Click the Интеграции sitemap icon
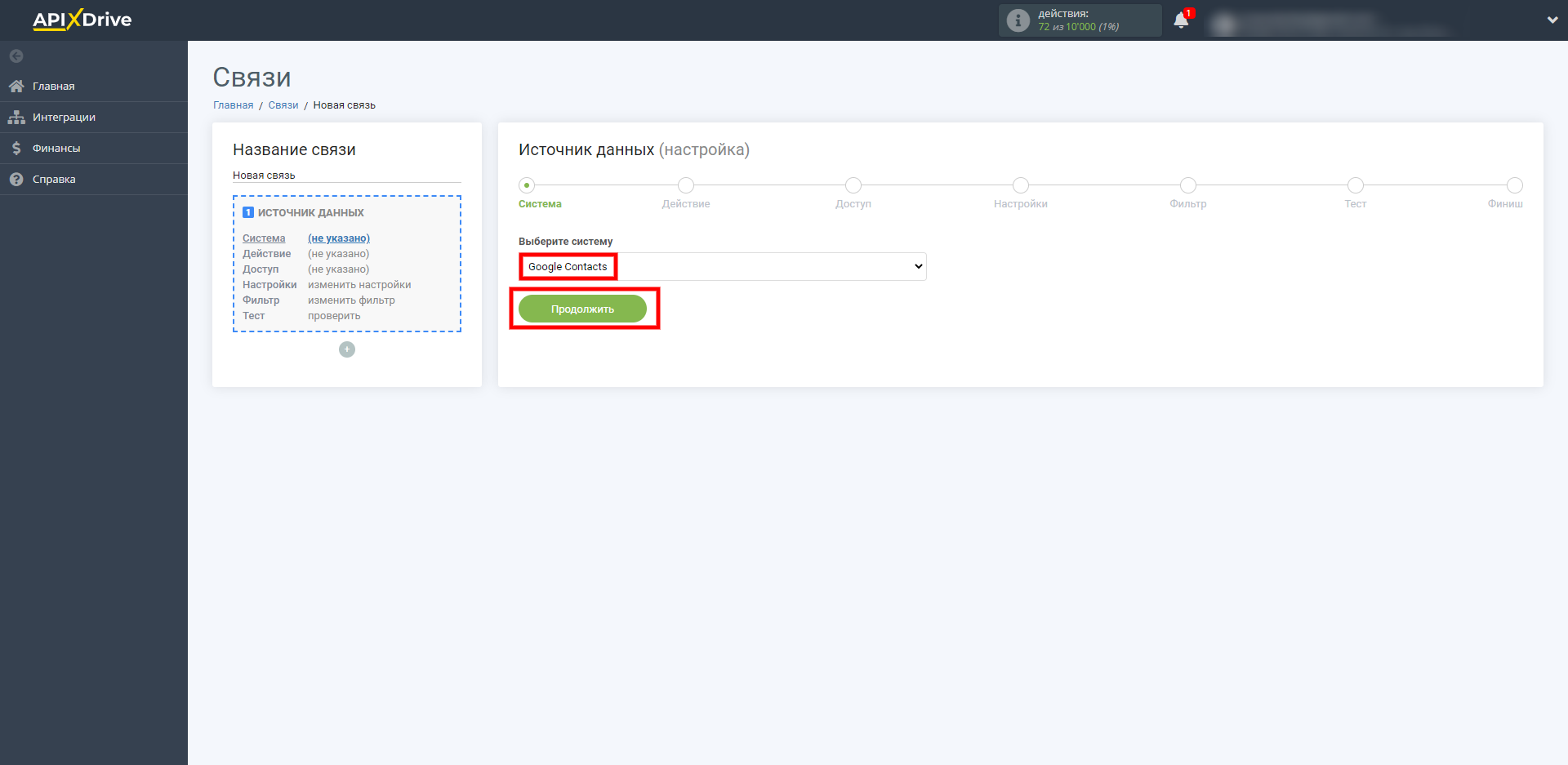Screen dimensions: 1568x765 pos(16,117)
